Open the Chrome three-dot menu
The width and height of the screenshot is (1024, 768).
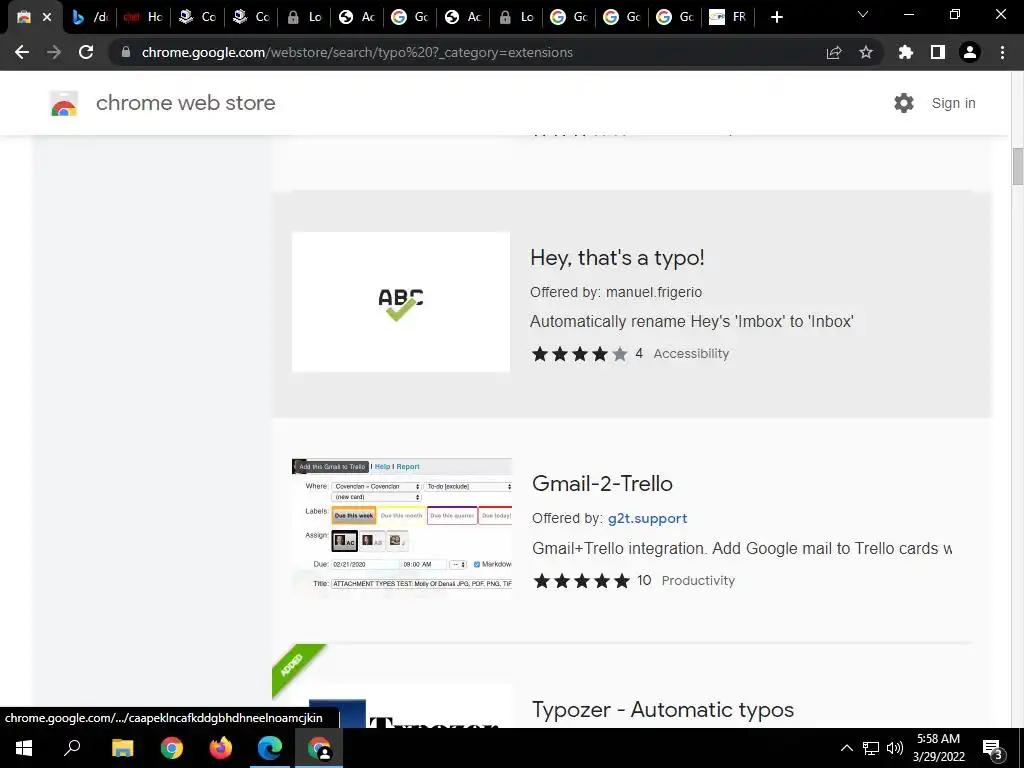[x=1002, y=52]
